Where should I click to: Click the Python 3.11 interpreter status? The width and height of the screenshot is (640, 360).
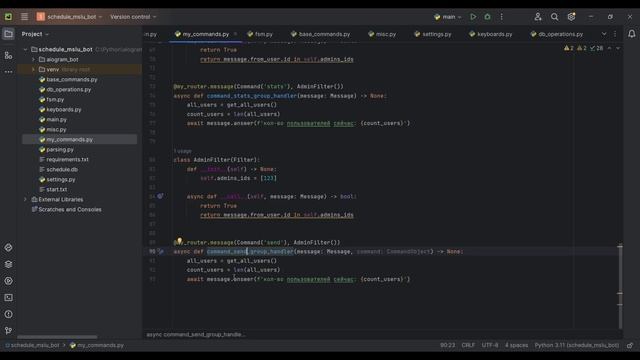click(577, 345)
